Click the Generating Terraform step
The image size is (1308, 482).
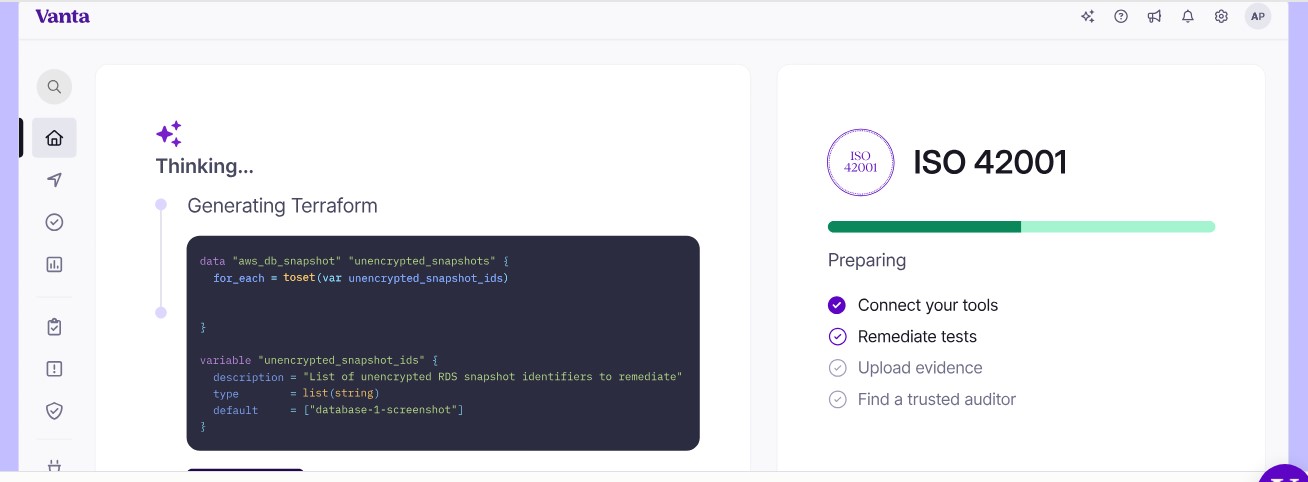tap(283, 206)
